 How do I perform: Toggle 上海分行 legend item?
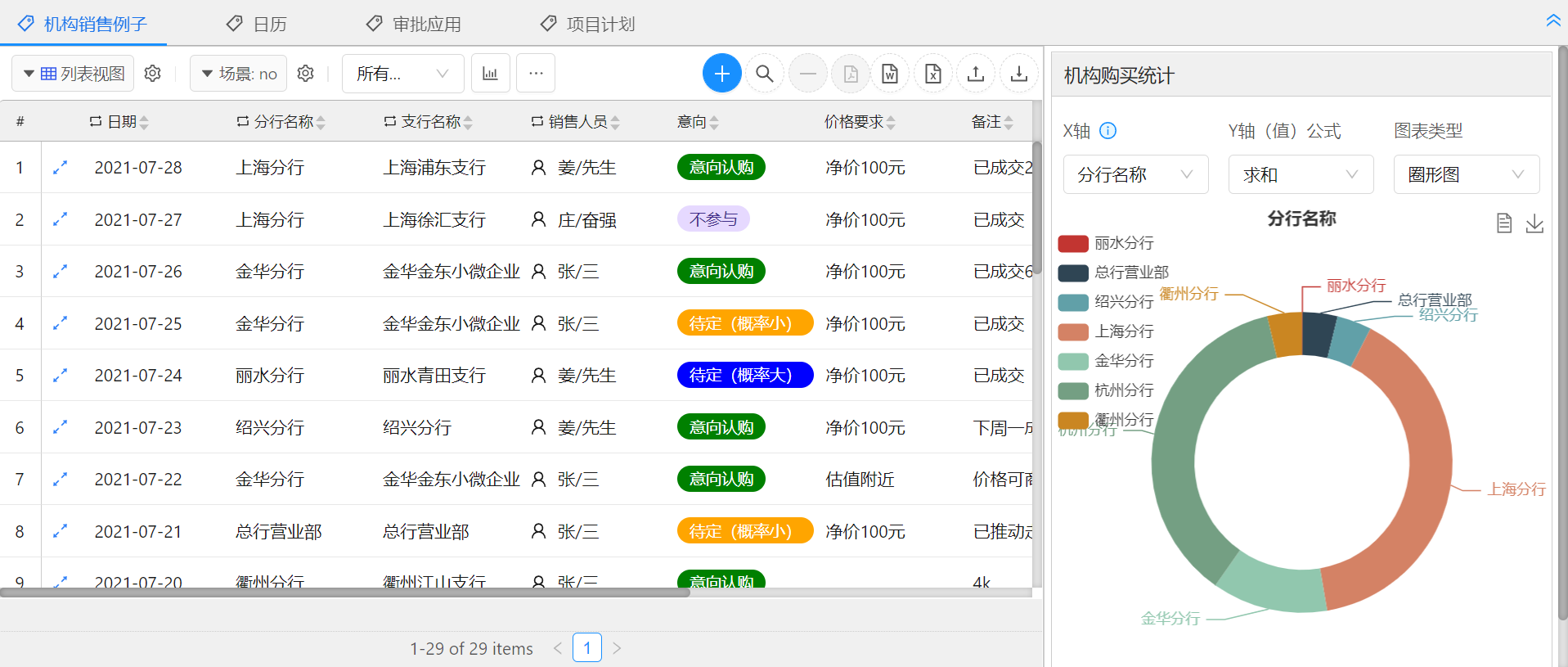(1106, 331)
